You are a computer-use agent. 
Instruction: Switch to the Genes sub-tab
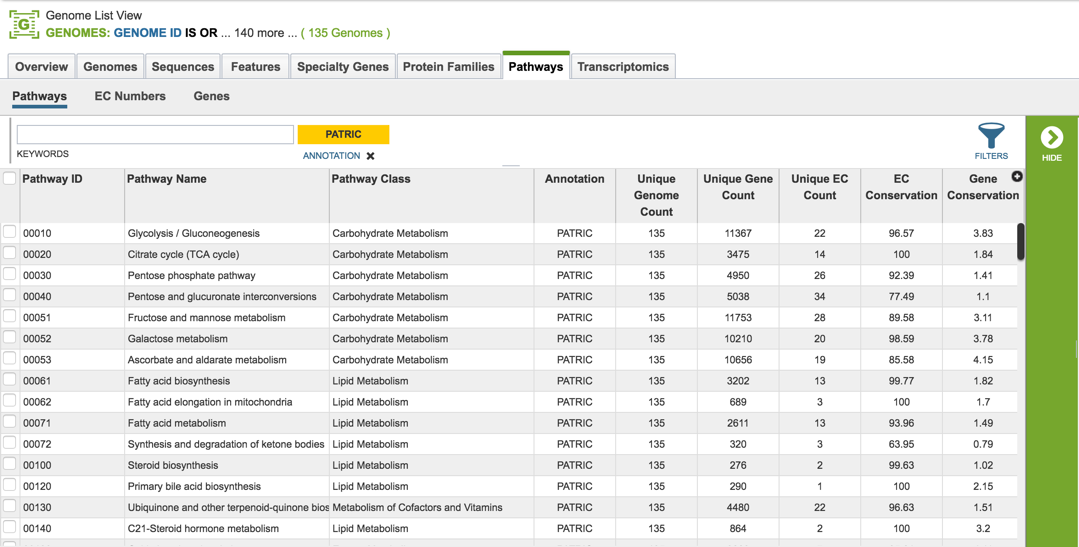point(211,96)
